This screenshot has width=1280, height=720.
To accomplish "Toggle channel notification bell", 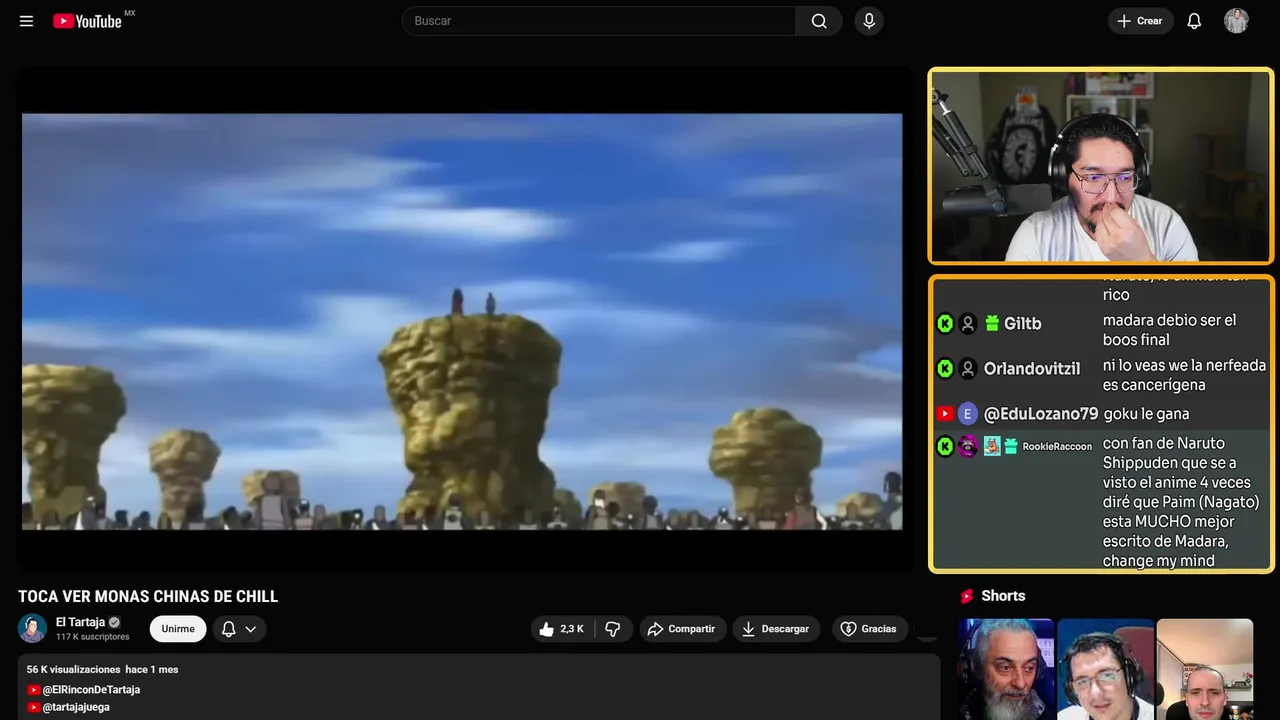I will pyautogui.click(x=228, y=629).
